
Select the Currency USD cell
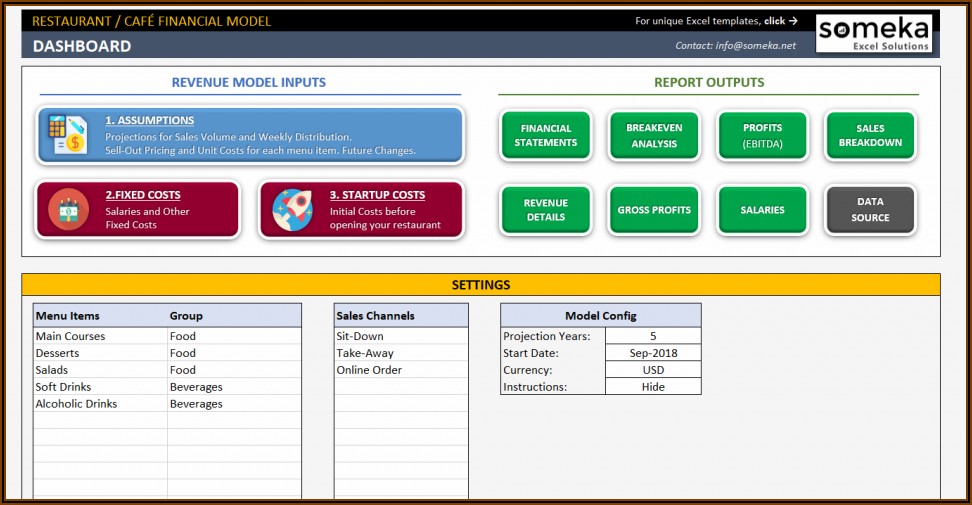tap(653, 370)
